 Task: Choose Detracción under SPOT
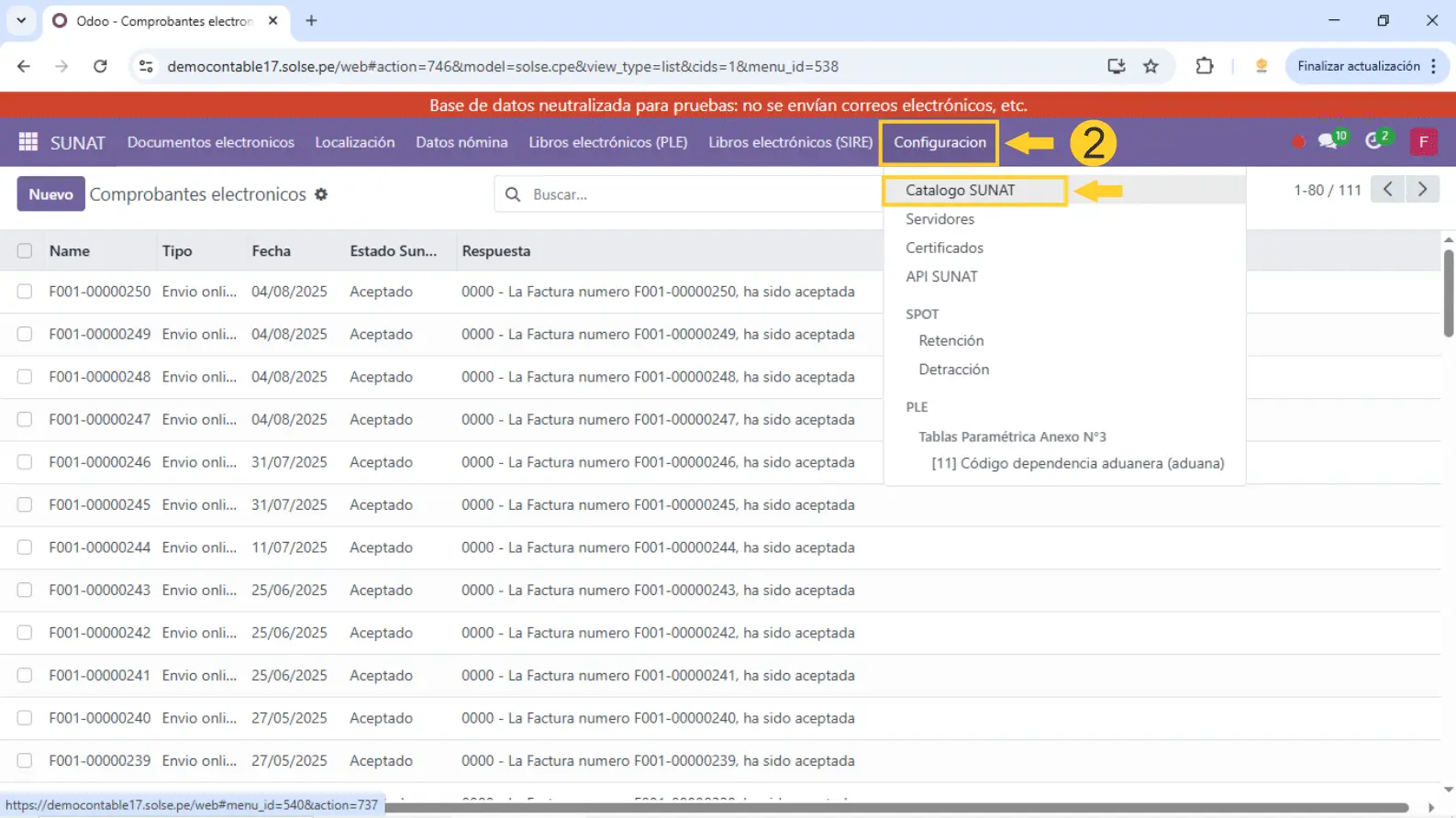pyautogui.click(x=954, y=370)
